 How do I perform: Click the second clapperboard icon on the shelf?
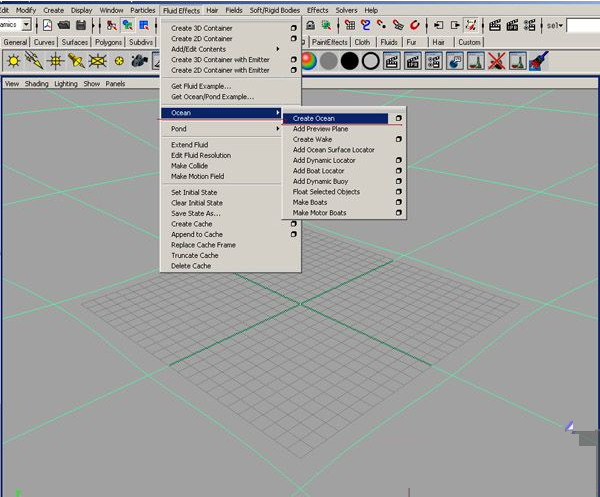(x=412, y=61)
